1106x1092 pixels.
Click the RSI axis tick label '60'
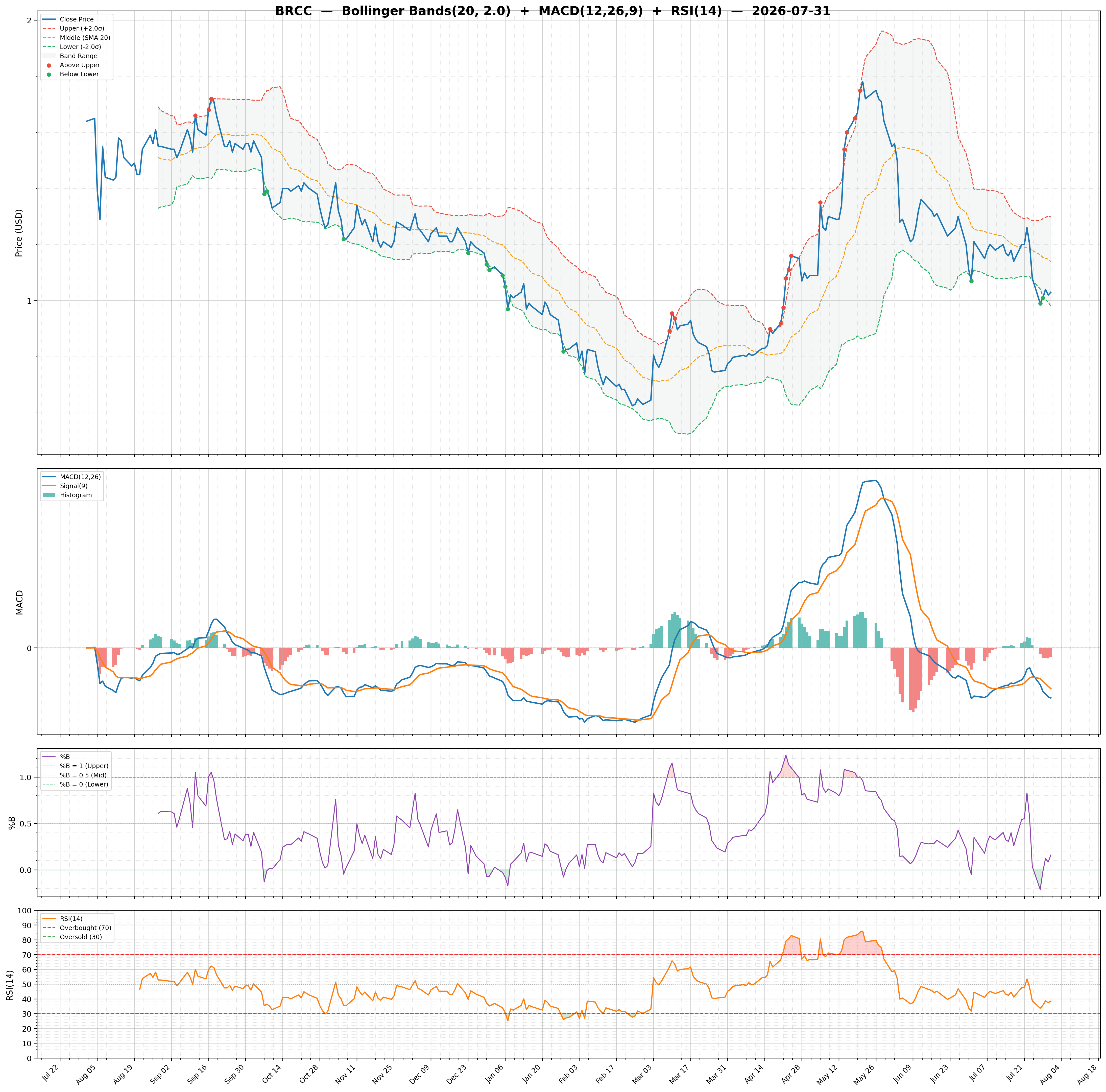[x=27, y=969]
